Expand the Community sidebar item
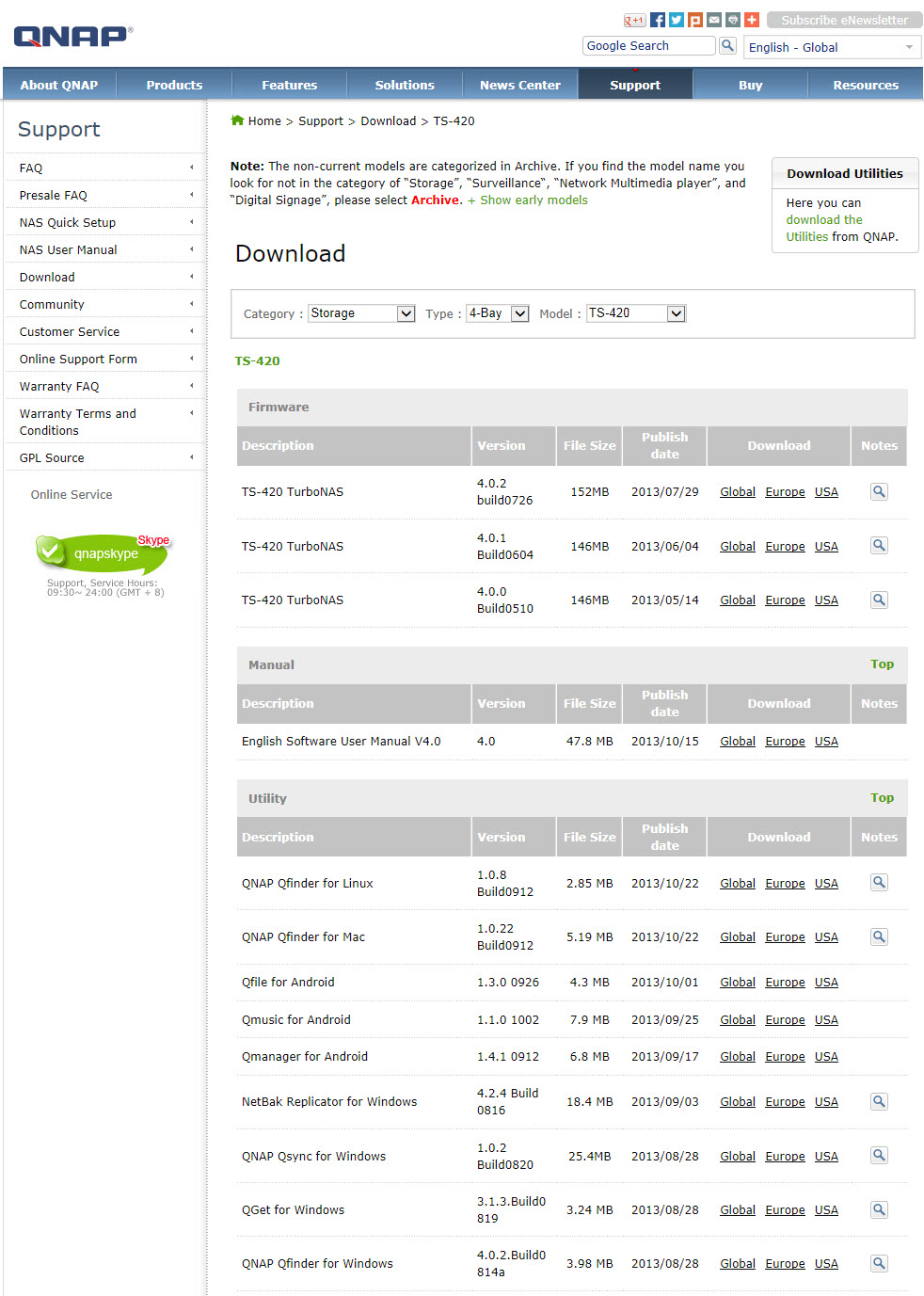Image resolution: width=924 pixels, height=1296 pixels. tap(106, 304)
